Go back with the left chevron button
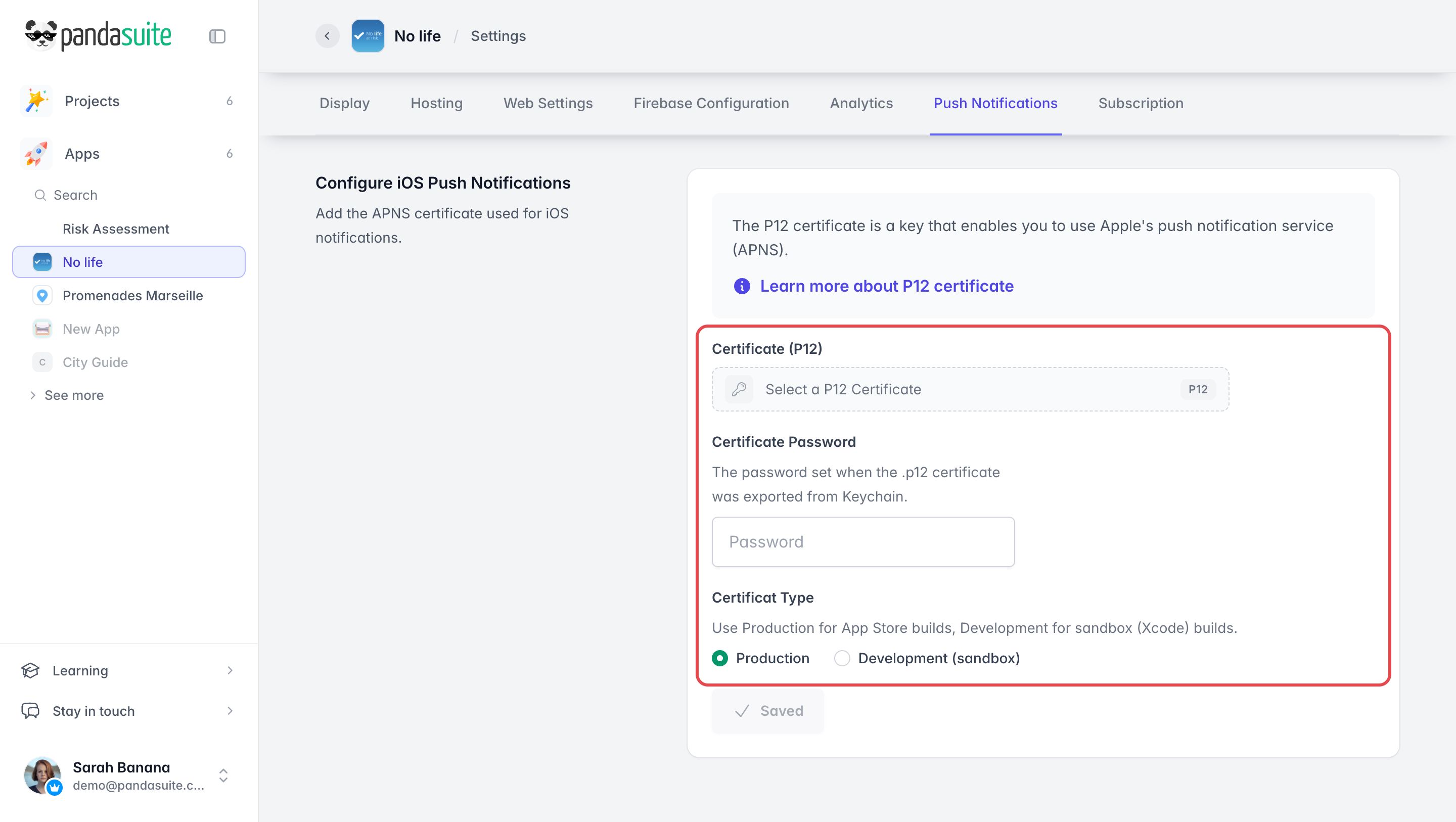Screen dimensions: 1456x822 pos(327,35)
